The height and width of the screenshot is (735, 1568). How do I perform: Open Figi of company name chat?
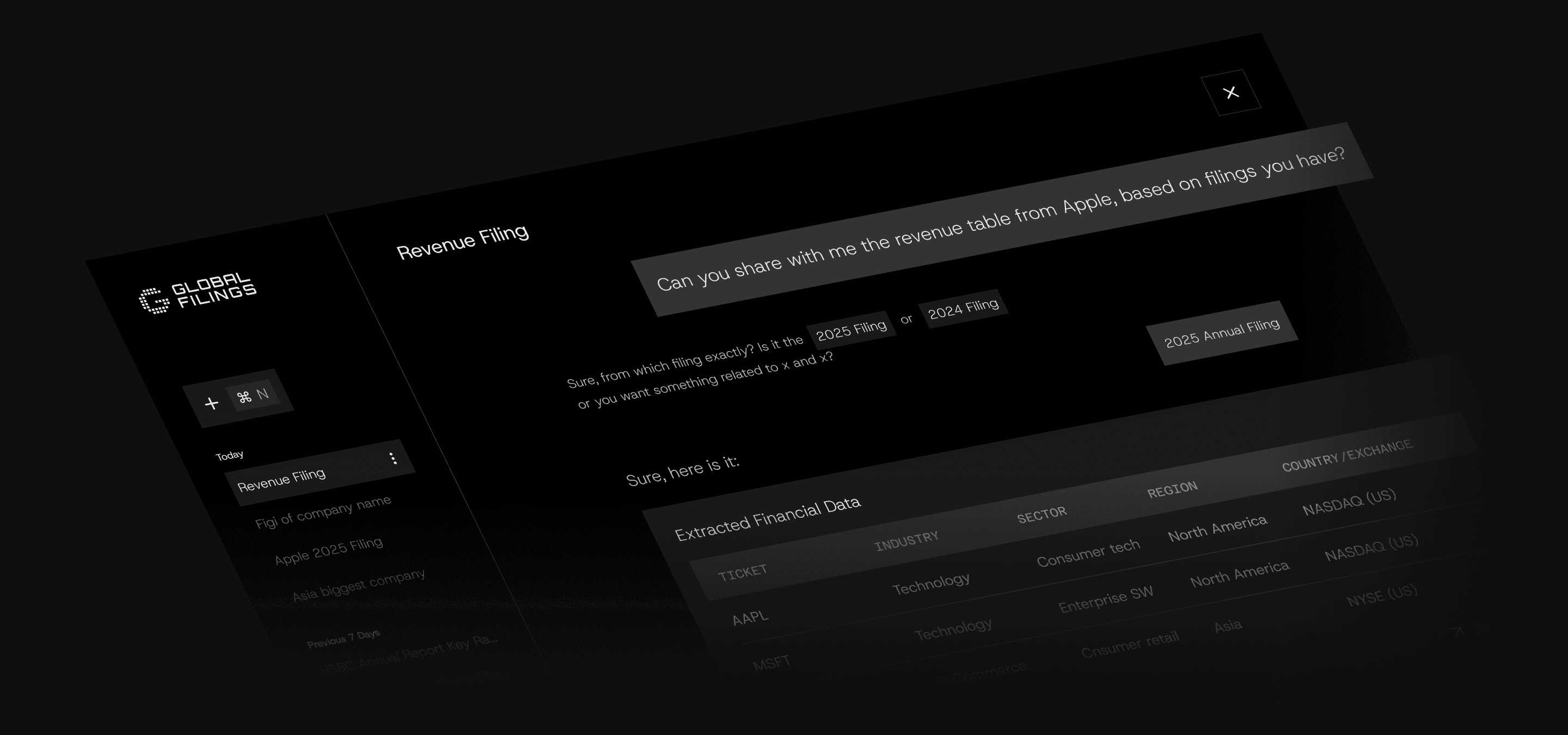(x=323, y=512)
